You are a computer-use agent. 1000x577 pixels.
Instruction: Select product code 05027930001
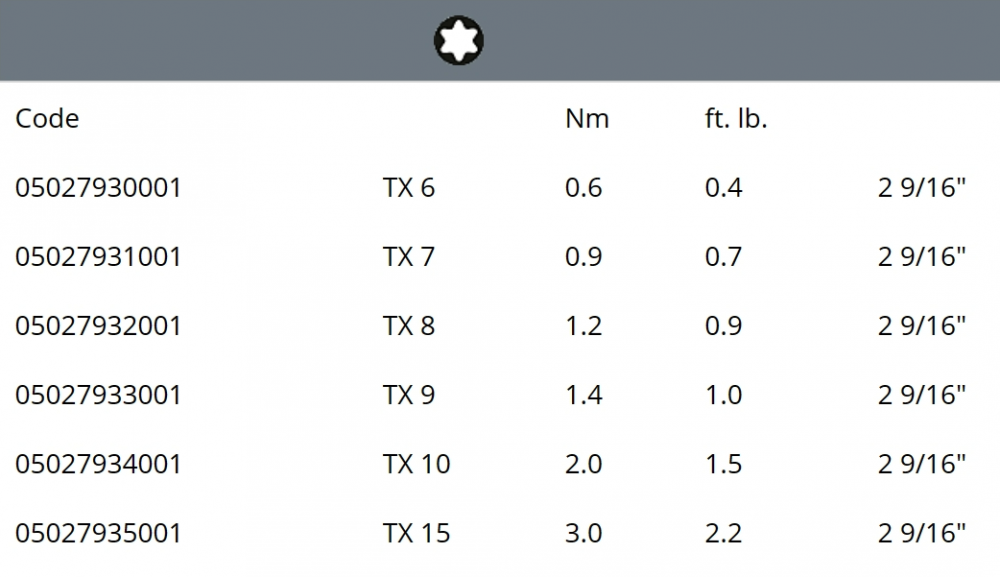pos(98,188)
